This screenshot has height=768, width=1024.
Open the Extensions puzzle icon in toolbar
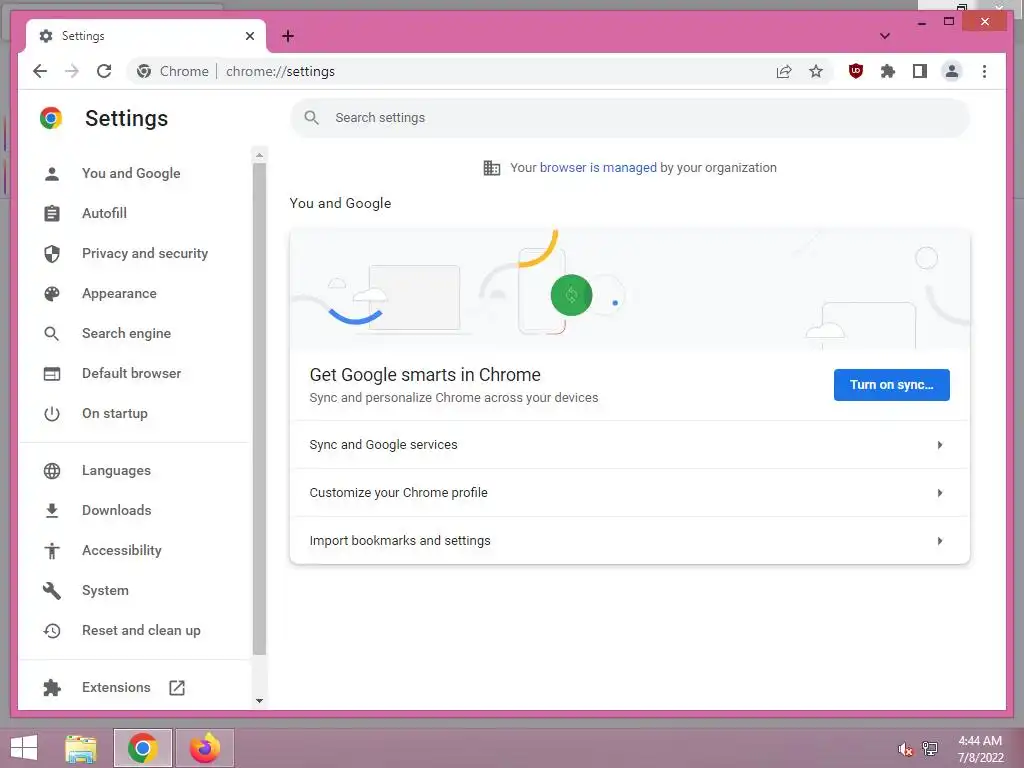(888, 71)
